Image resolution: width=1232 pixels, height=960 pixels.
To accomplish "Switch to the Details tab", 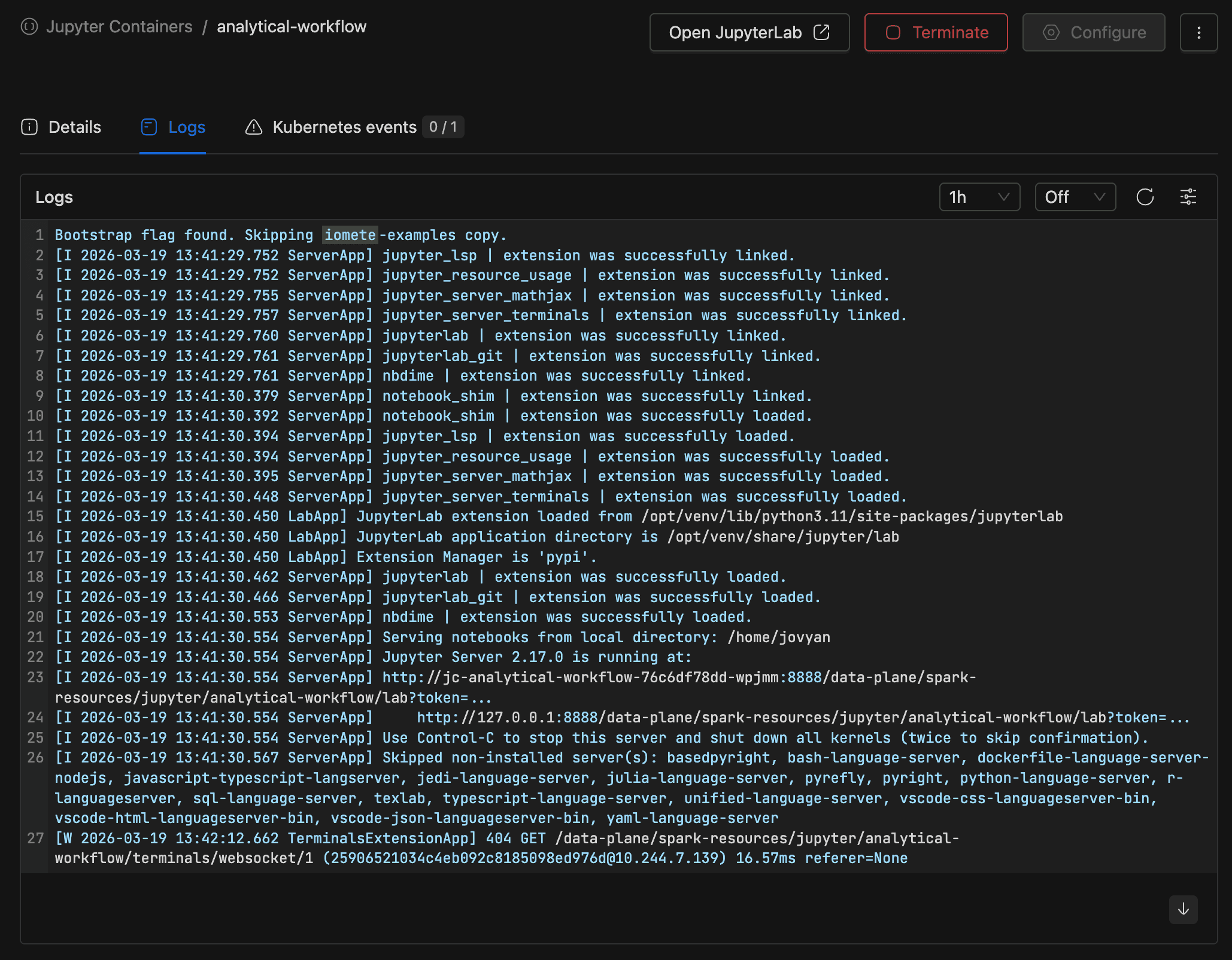I will tap(74, 127).
